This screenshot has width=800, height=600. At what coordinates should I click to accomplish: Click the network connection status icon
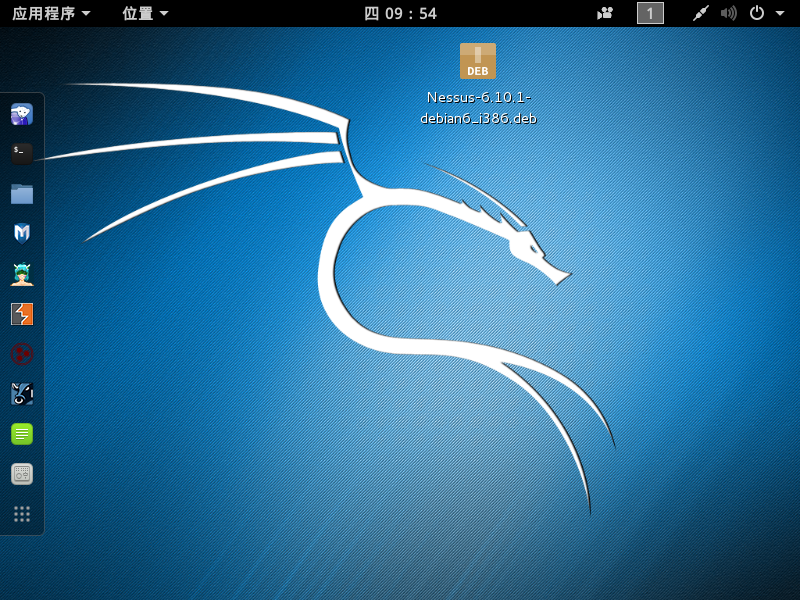(702, 13)
